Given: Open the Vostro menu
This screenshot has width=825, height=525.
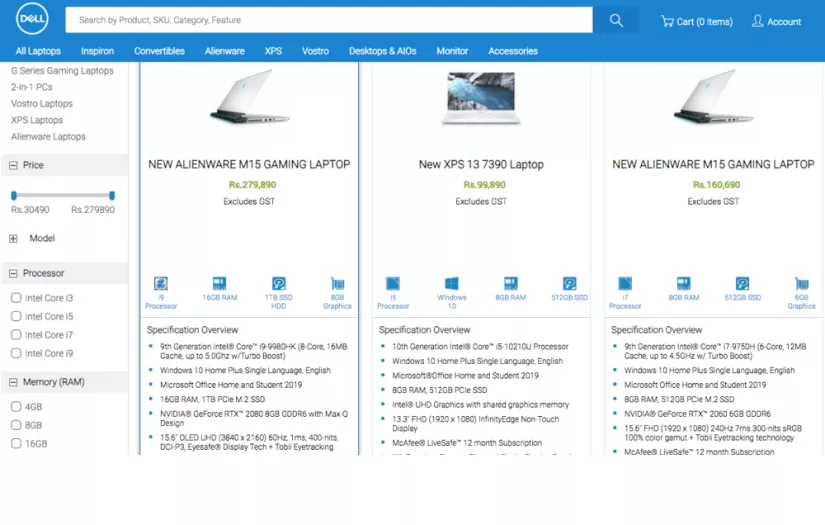Looking at the screenshot, I should [315, 51].
